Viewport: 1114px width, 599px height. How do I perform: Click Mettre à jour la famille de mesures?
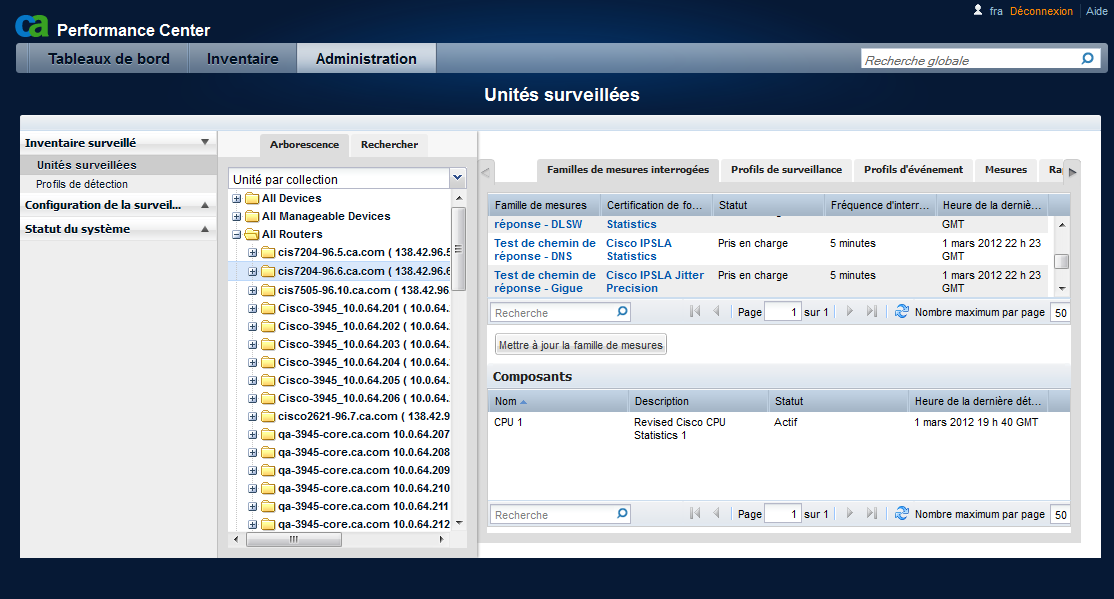(x=581, y=345)
